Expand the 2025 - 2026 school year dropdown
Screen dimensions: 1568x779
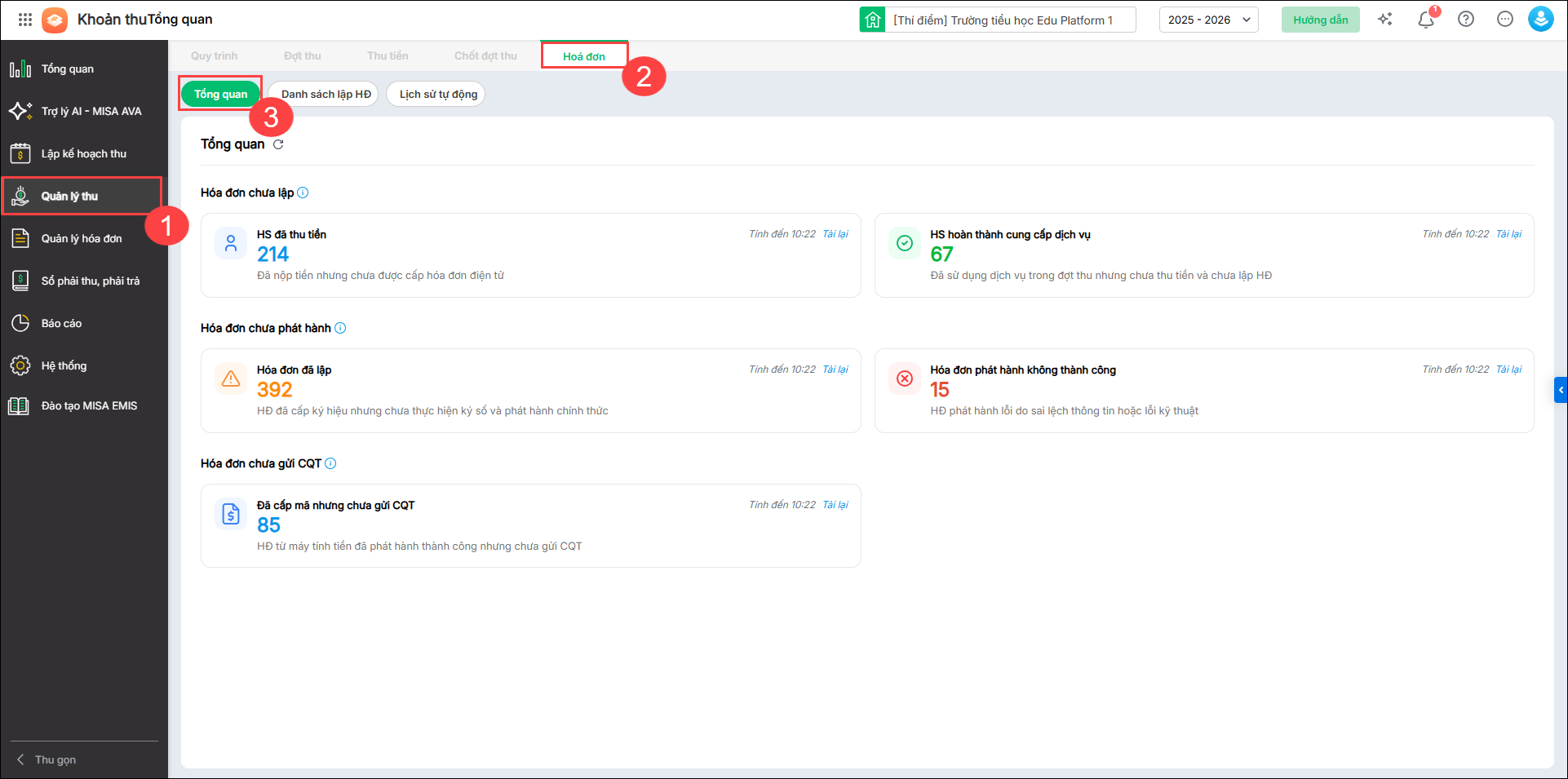[1208, 20]
